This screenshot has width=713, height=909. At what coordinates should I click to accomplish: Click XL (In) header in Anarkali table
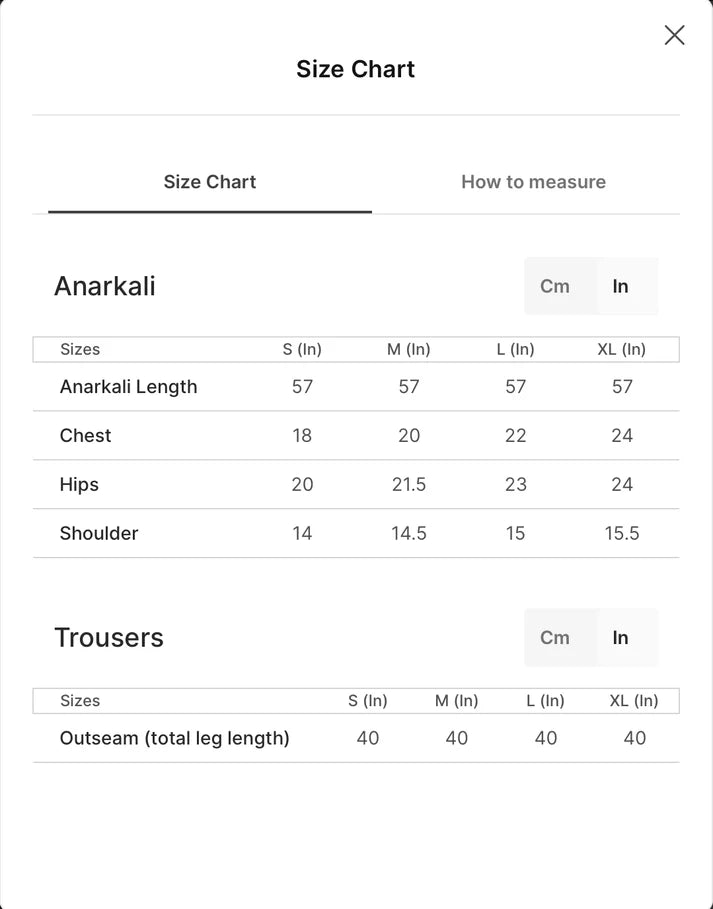tap(621, 350)
